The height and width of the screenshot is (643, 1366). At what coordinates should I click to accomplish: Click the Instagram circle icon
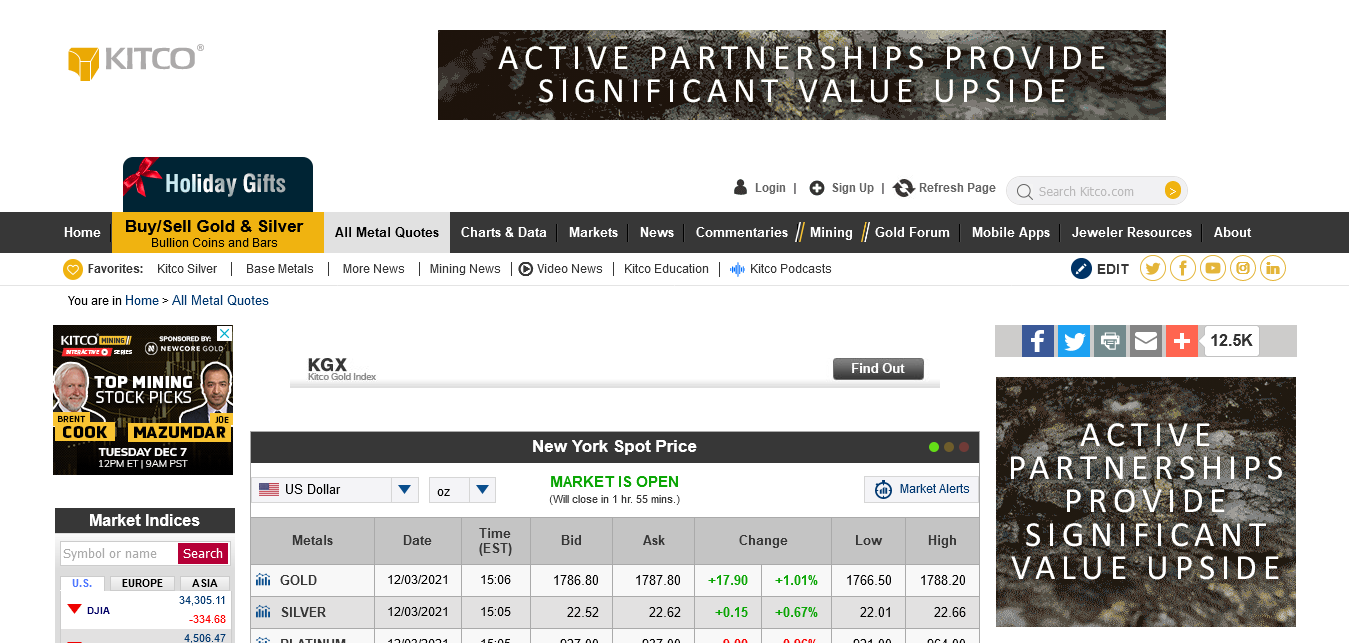coord(1243,268)
